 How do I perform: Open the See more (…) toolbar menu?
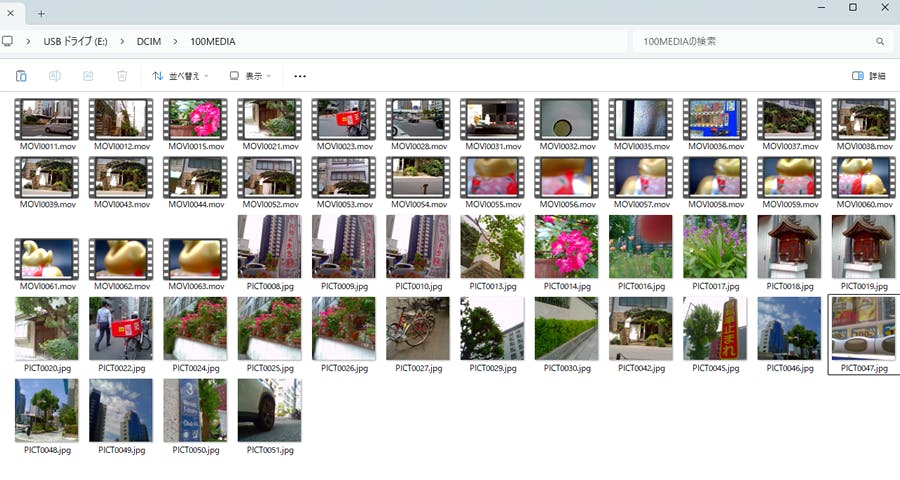(300, 76)
